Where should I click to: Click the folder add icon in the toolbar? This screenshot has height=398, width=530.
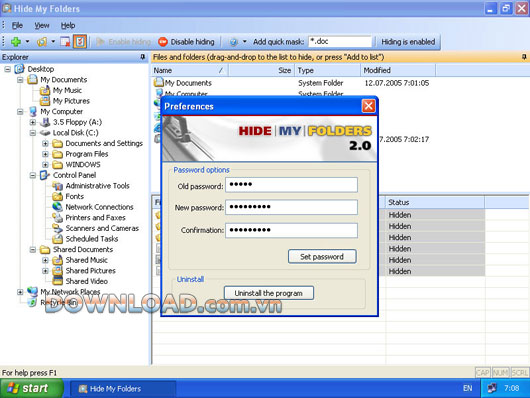click(42, 42)
